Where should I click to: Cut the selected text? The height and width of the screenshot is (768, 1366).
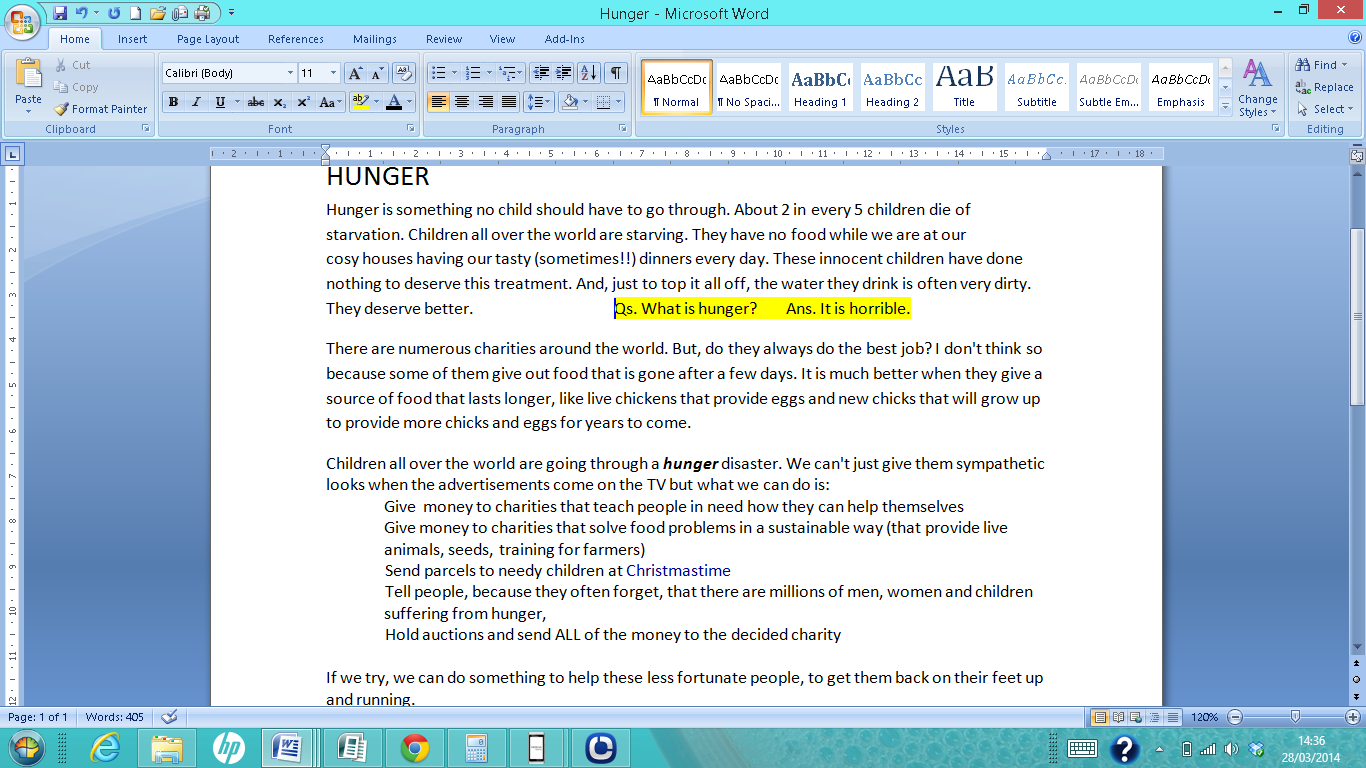72,65
